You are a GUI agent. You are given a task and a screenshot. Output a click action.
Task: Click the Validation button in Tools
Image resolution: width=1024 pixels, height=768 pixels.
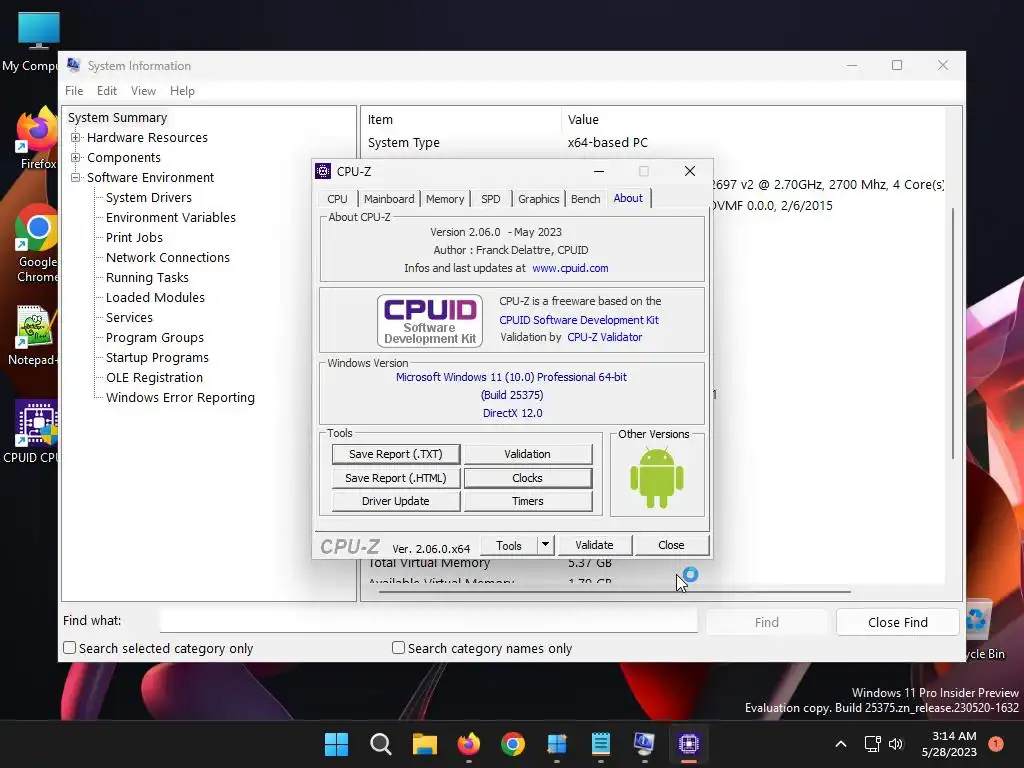[x=528, y=454]
